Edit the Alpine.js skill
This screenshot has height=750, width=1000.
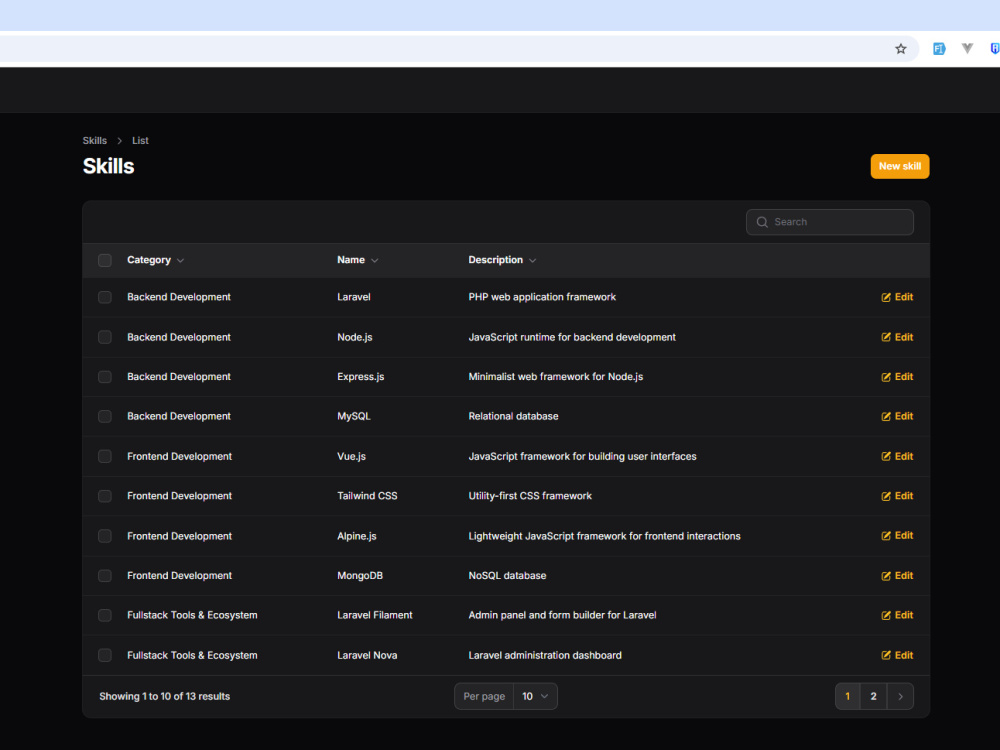[897, 536]
